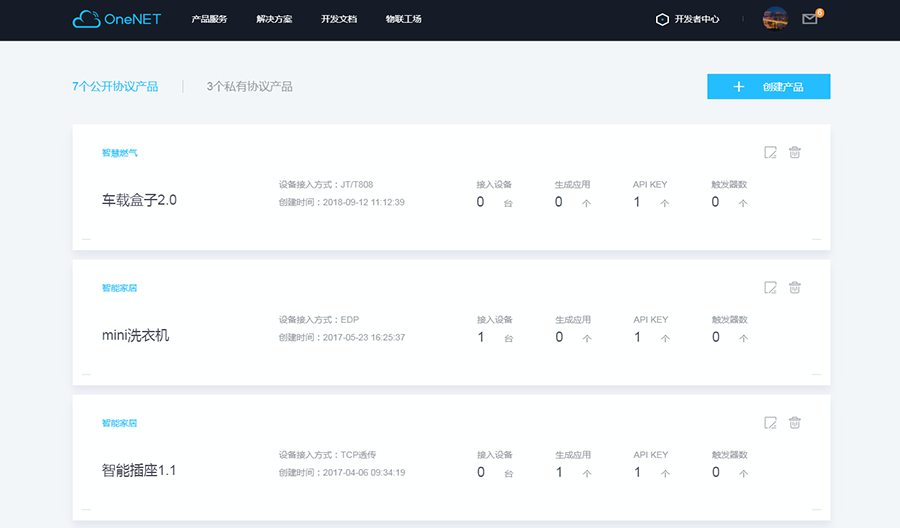This screenshot has width=900, height=528.
Task: Open the 智能插座1.1 product name
Action: click(139, 471)
